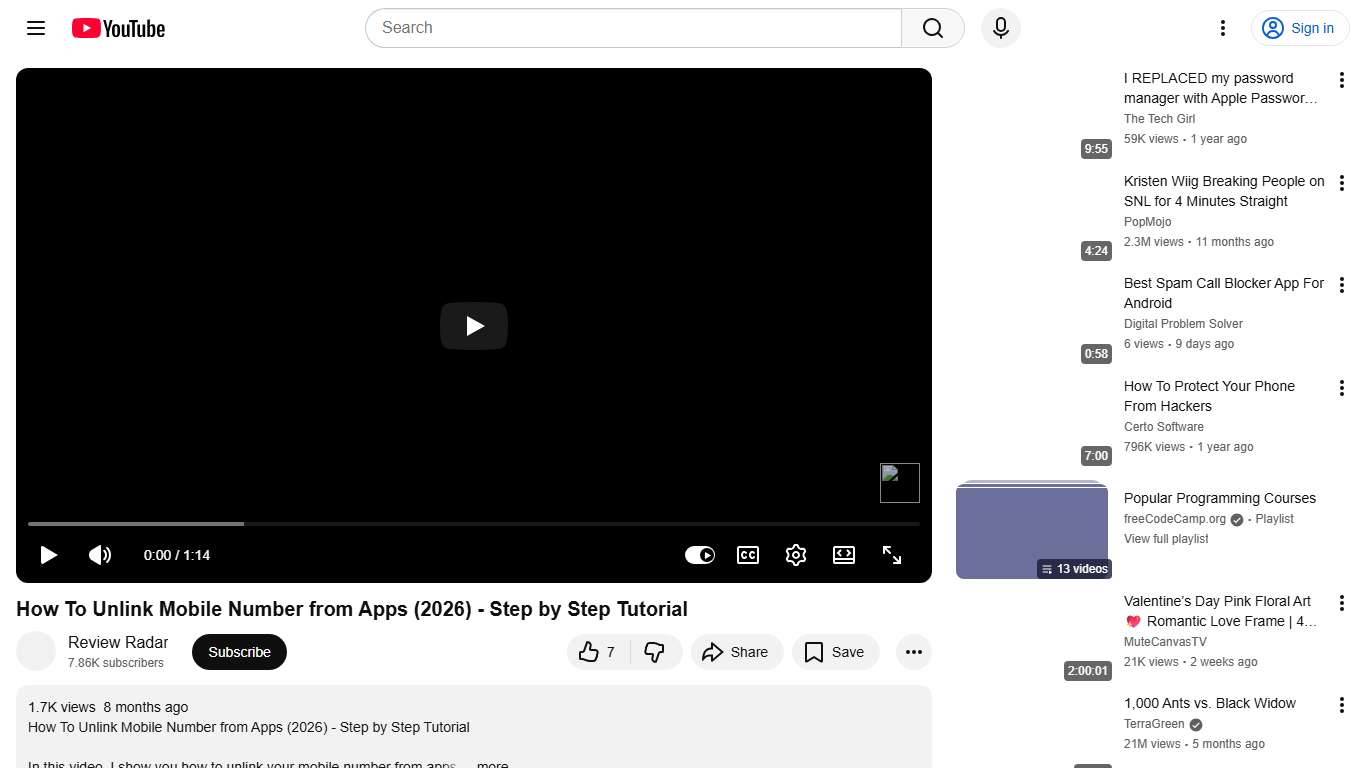This screenshot has width=1366, height=768.
Task: Open the Popular Programming Courses playlist thumbnail
Action: click(x=1032, y=528)
